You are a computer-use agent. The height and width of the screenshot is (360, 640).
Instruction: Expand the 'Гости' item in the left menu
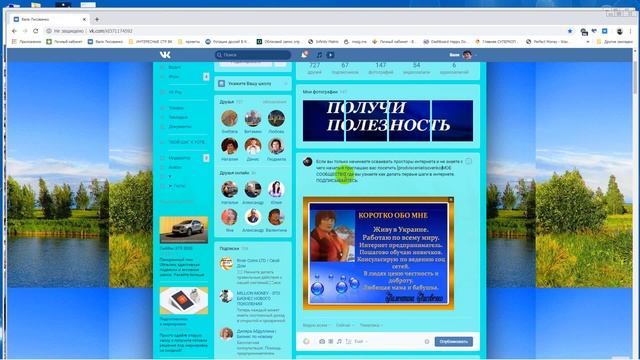click(x=178, y=186)
